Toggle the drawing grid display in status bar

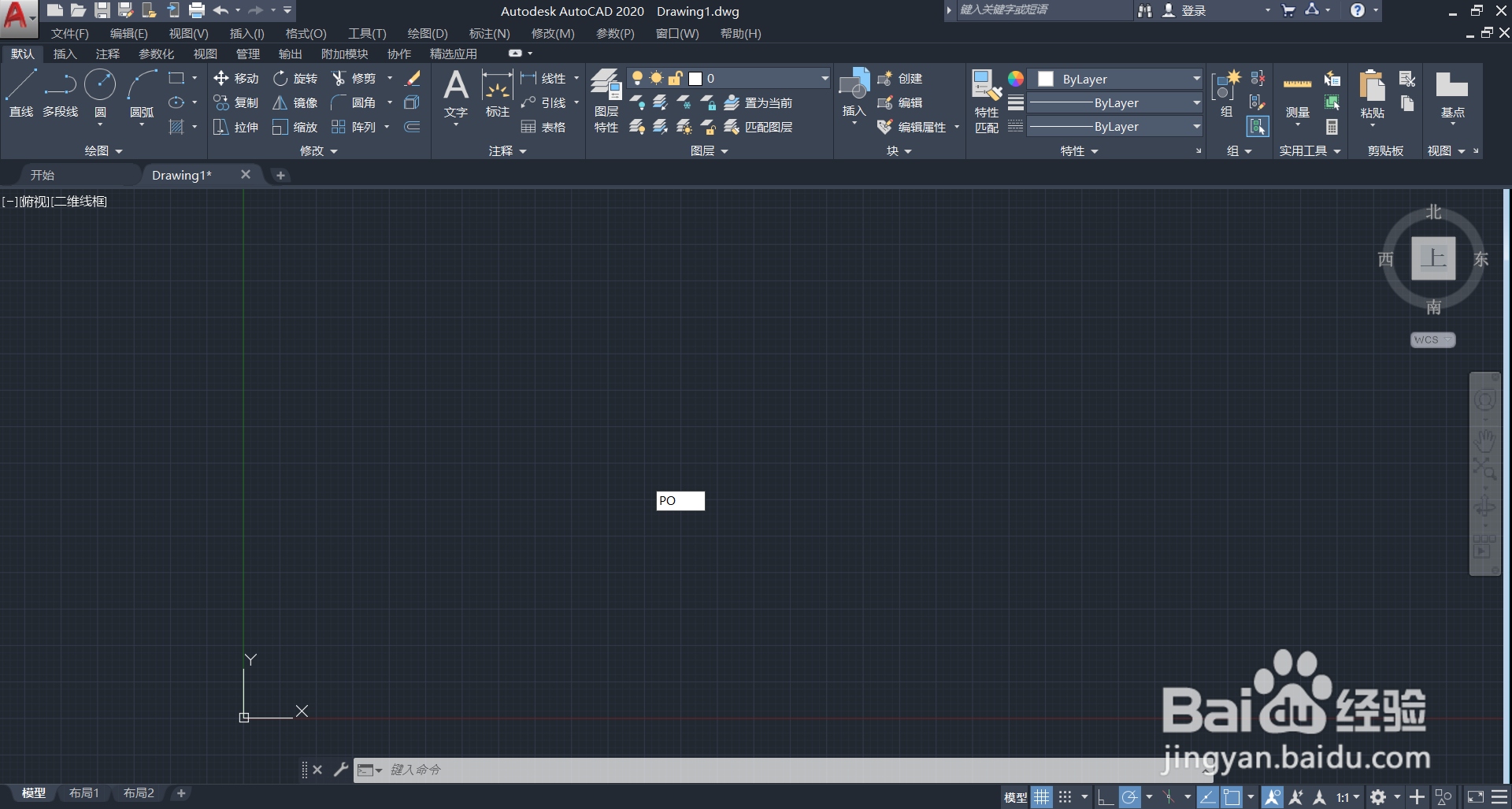tap(1041, 797)
